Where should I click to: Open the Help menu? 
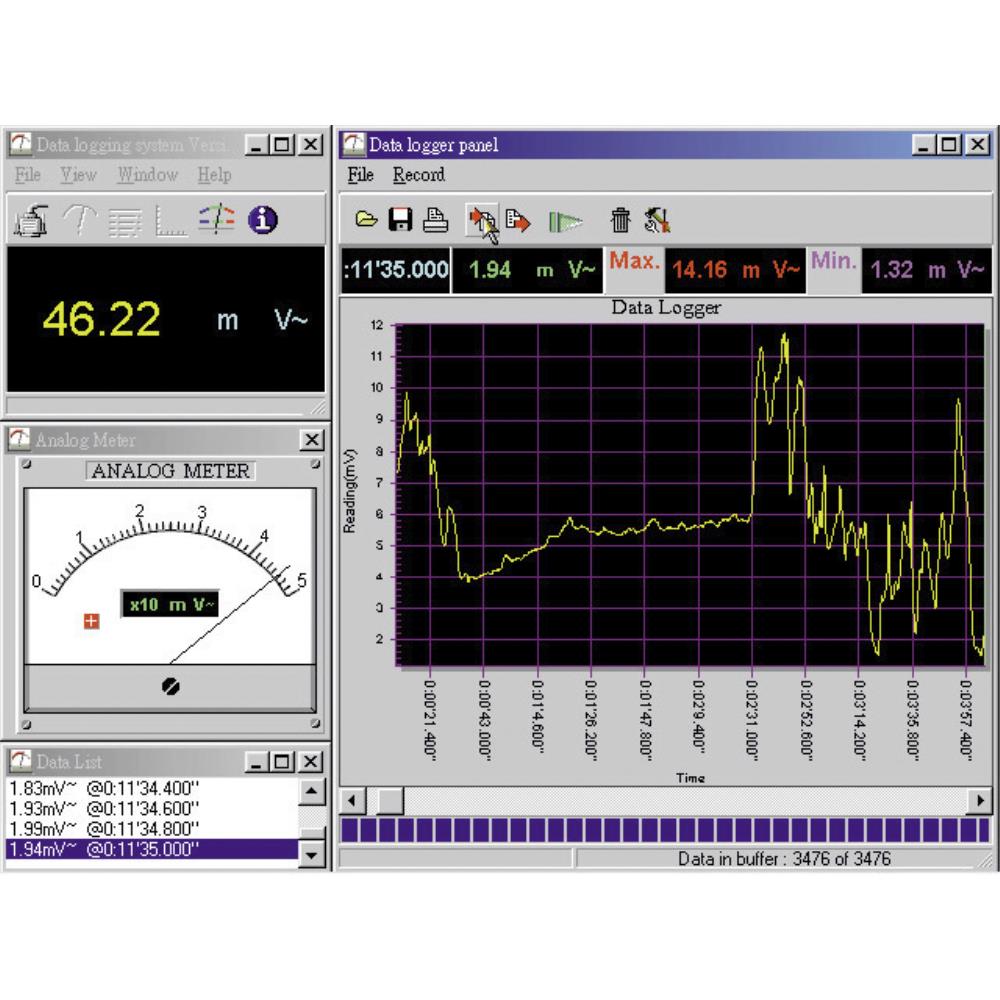[x=214, y=175]
